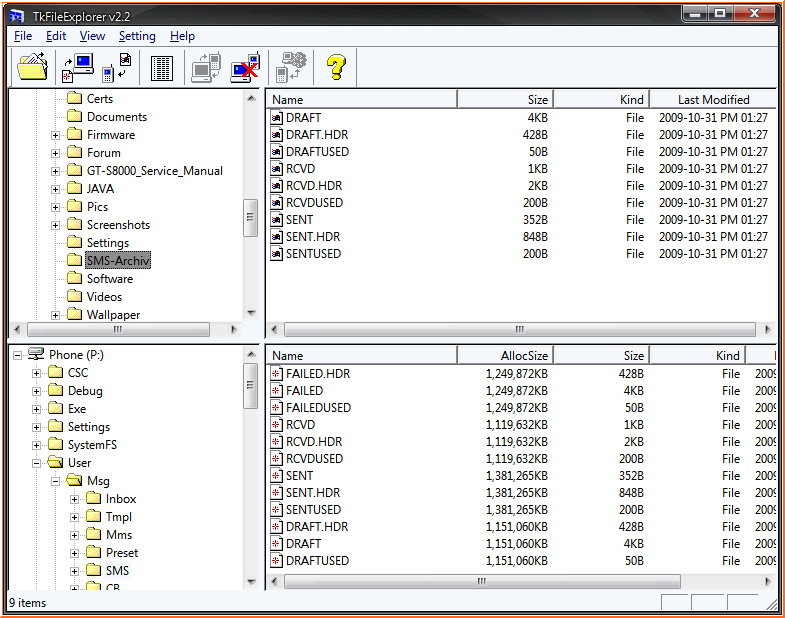The width and height of the screenshot is (785, 618).
Task: Open the Edit menu
Action: (56, 36)
